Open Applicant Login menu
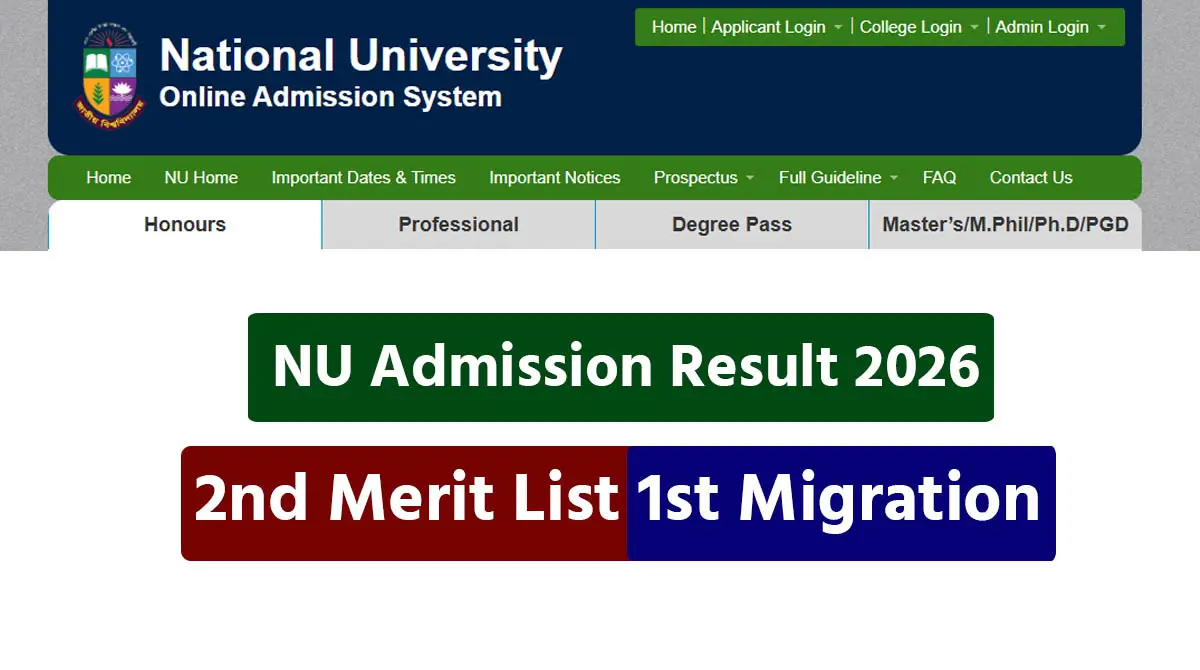 click(x=768, y=27)
